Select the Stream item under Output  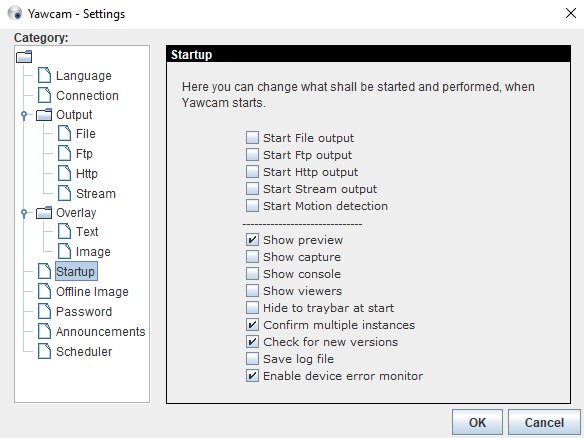96,193
